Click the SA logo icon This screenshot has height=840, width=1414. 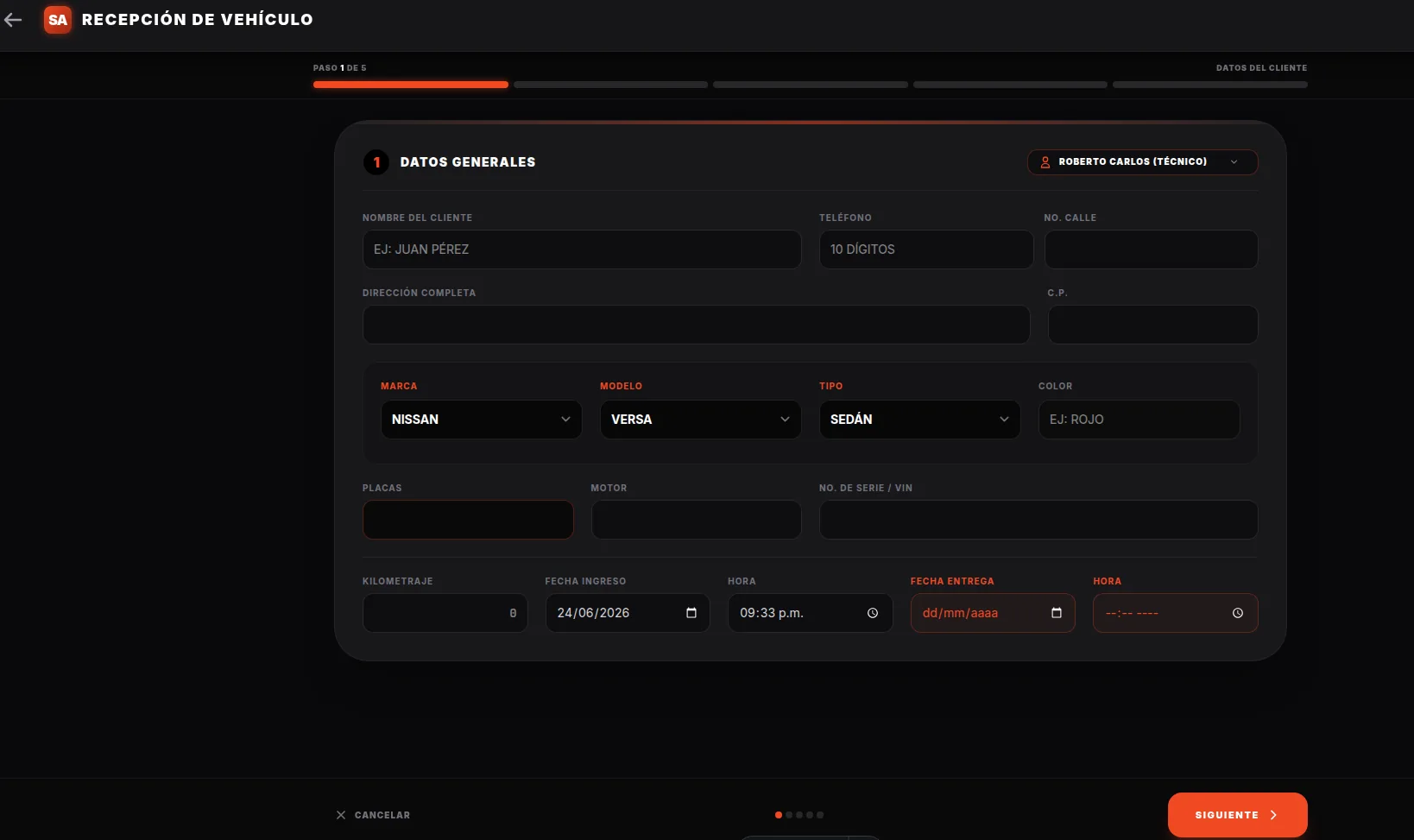(58, 20)
